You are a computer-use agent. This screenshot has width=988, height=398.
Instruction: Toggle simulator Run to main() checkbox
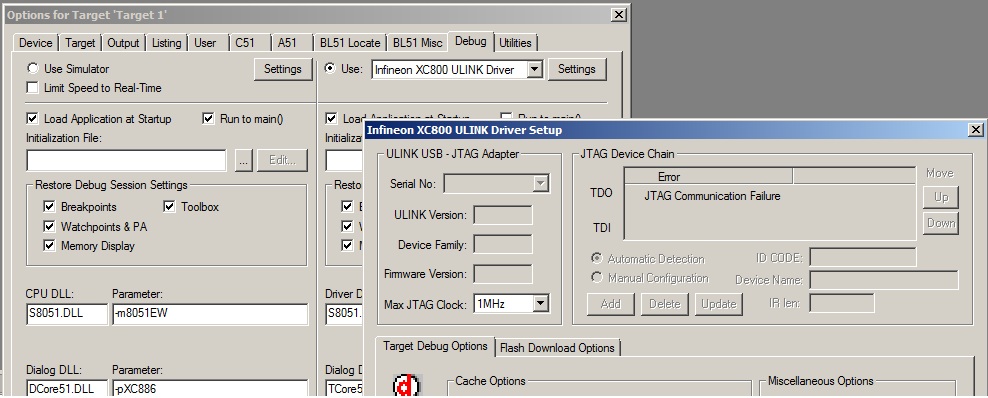pos(209,118)
